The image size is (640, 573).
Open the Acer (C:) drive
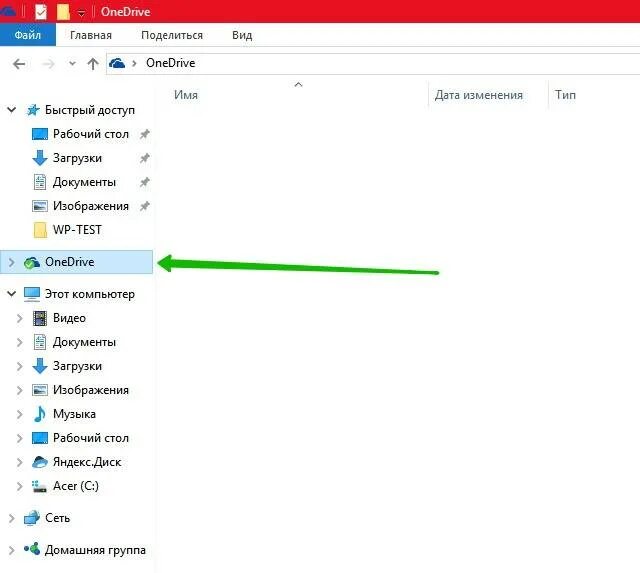[76, 486]
